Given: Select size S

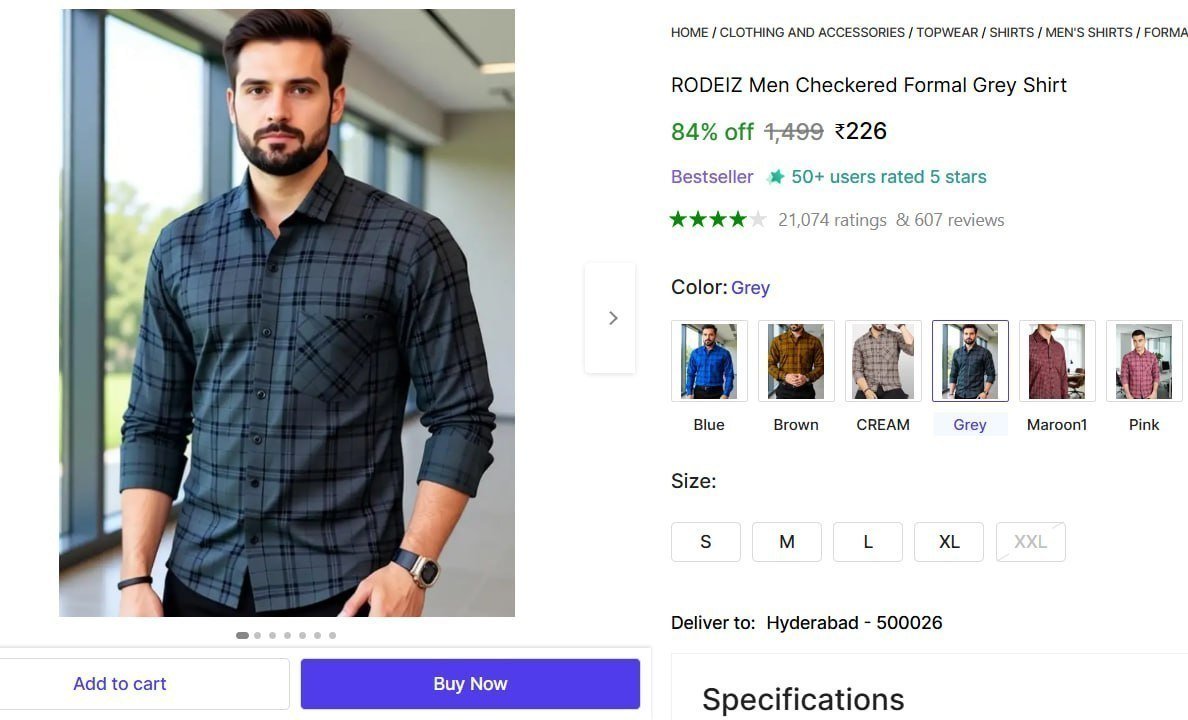Looking at the screenshot, I should (706, 541).
